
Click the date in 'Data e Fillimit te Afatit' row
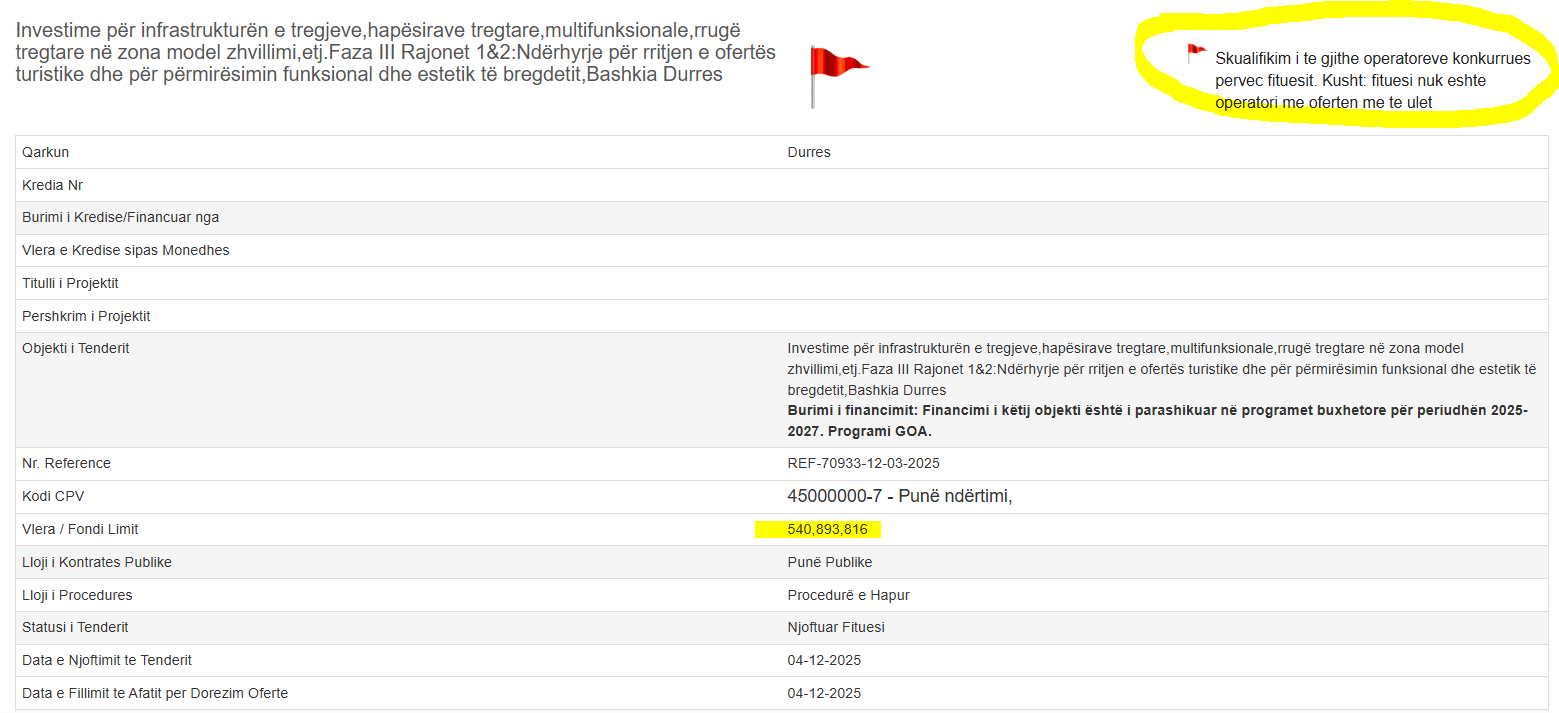(824, 693)
